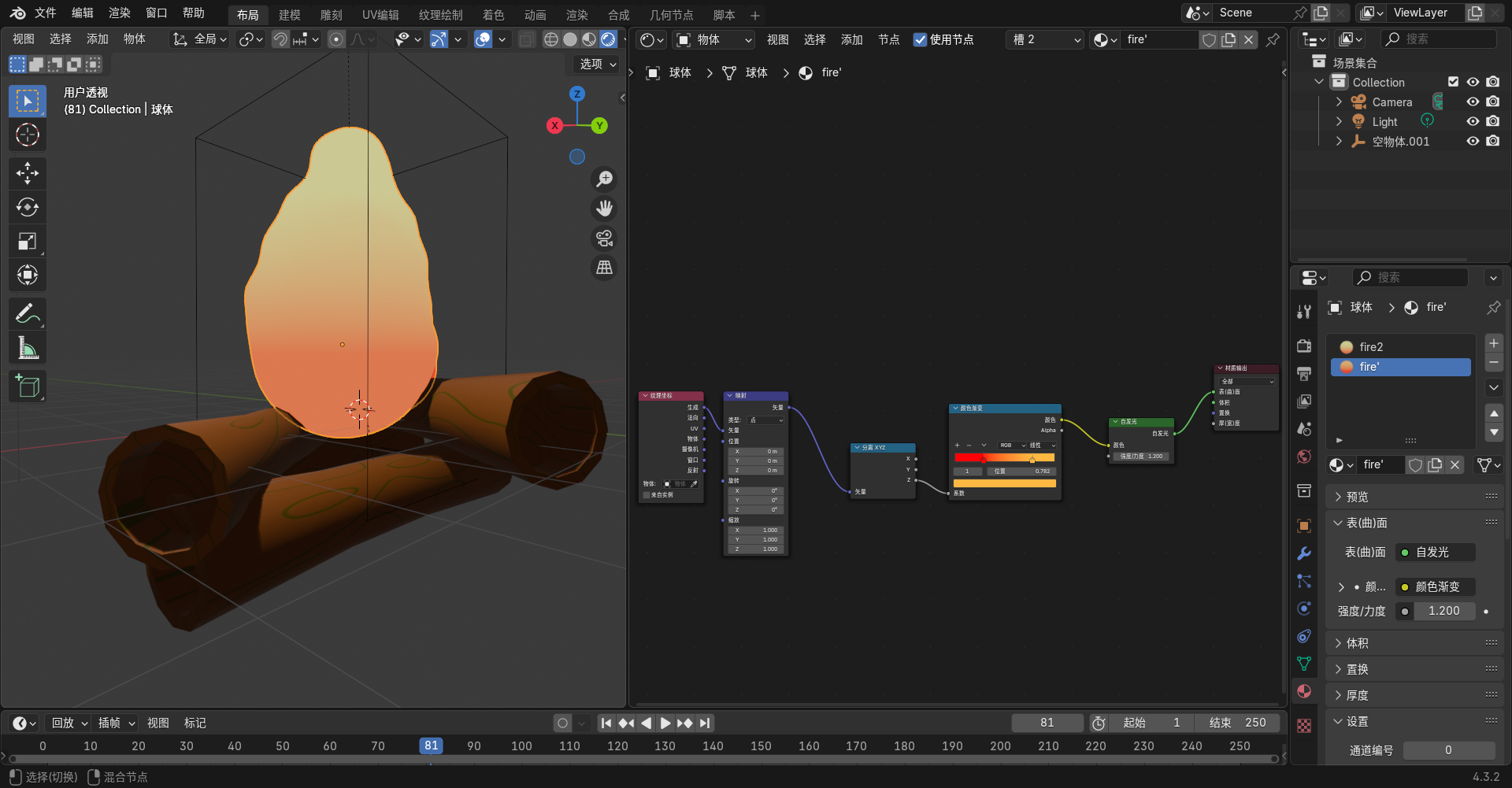The image size is (1512, 788).
Task: Click the Add Cube tool
Action: click(x=28, y=387)
